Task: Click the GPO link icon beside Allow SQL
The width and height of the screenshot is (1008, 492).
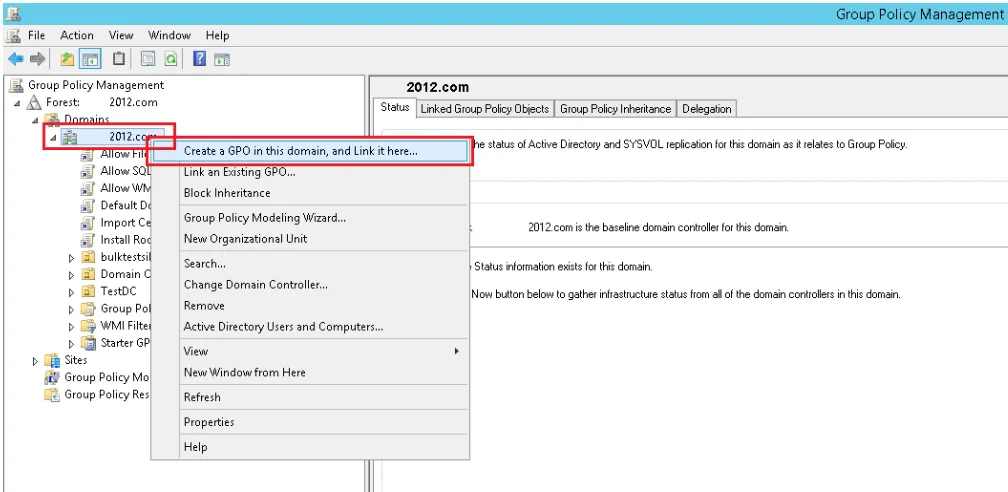Action: 87,171
